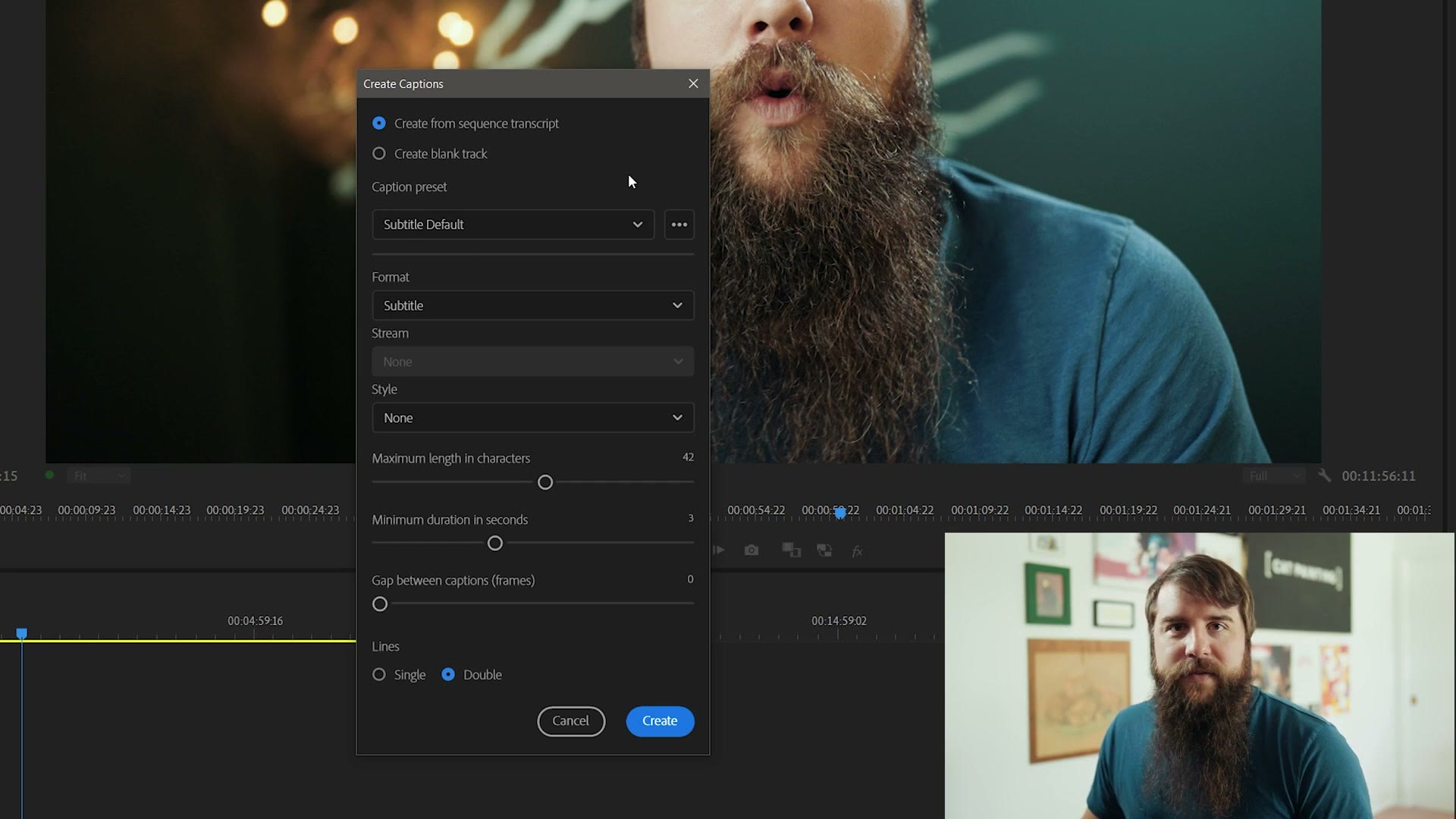Toggle the fx global effects mute icon
This screenshot has width=1456, height=819.
tap(858, 551)
